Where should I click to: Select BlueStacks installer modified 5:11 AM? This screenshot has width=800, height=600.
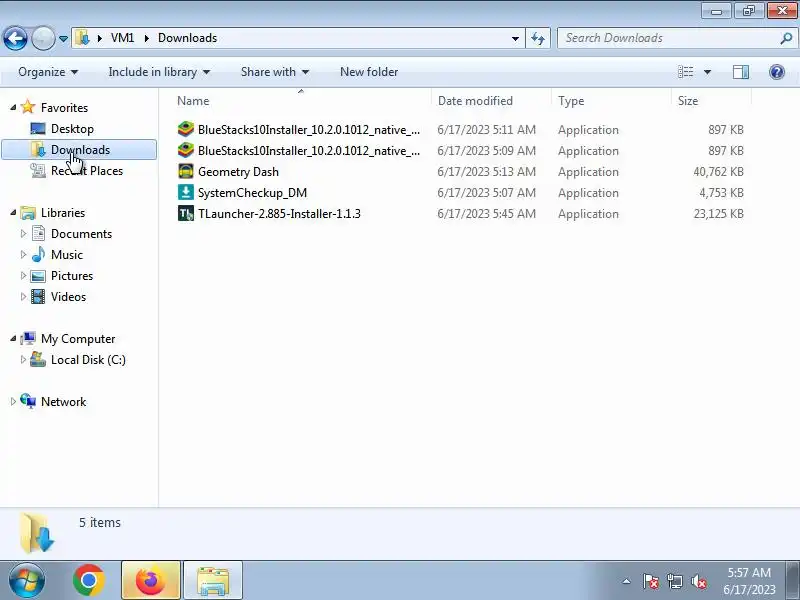click(309, 130)
